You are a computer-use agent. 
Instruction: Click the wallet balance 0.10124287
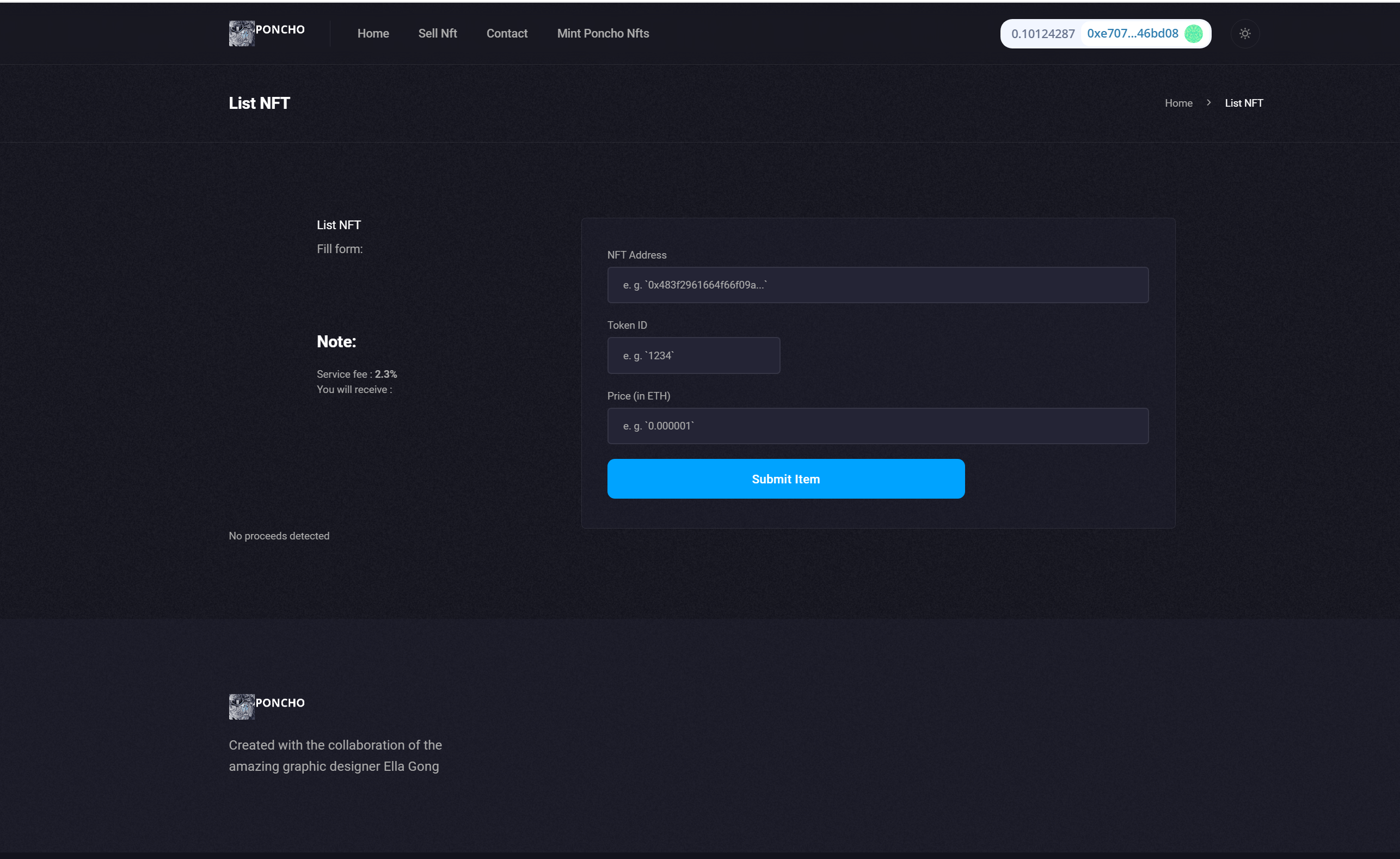pos(1042,34)
